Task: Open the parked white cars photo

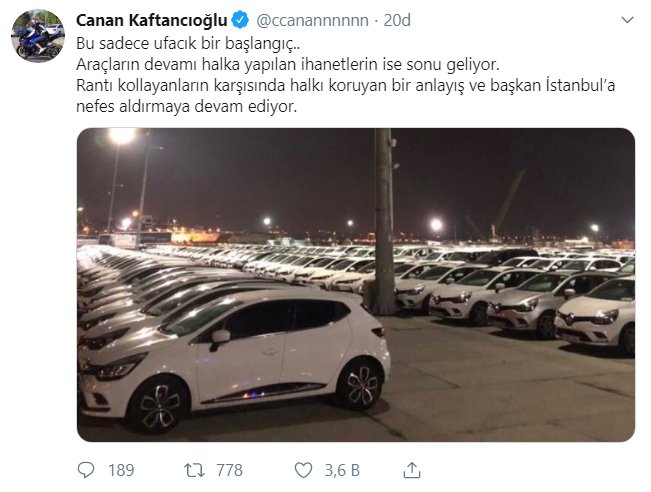Action: coord(356,285)
